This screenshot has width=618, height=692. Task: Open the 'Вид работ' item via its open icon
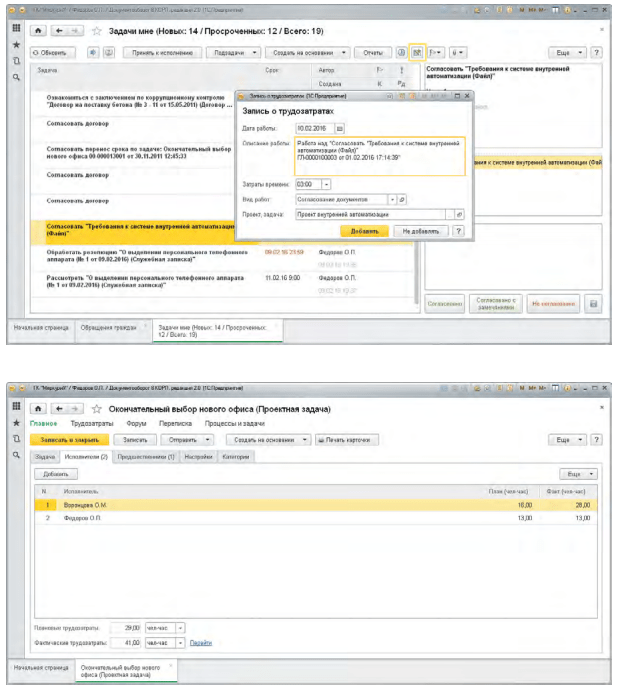pyautogui.click(x=402, y=199)
